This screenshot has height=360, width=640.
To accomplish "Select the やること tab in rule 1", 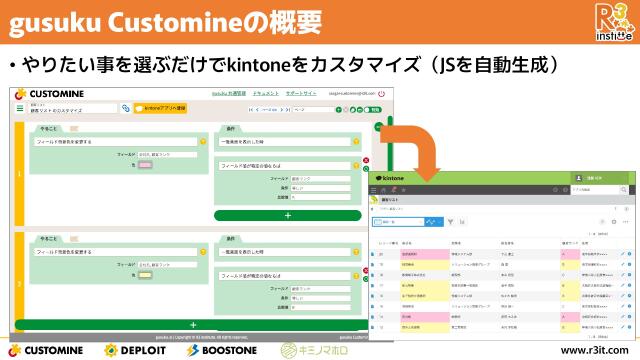I will 49,129.
